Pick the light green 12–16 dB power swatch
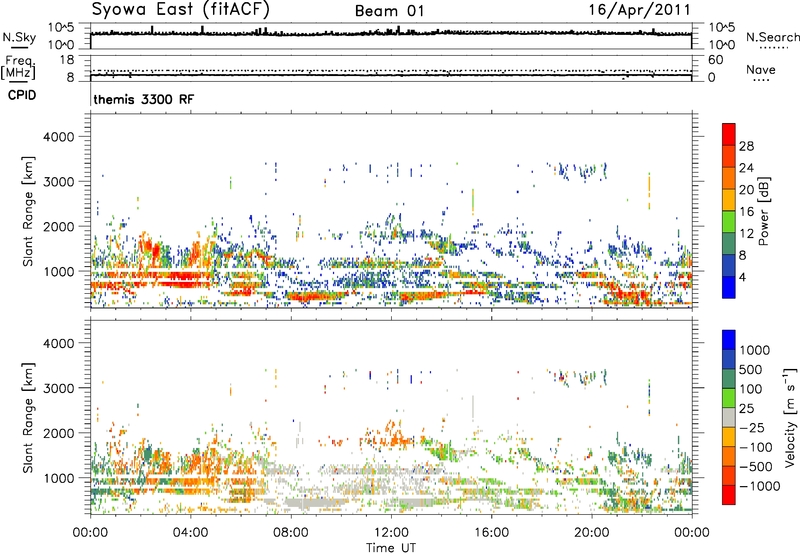Viewport: 800px width, 554px height. coord(729,222)
